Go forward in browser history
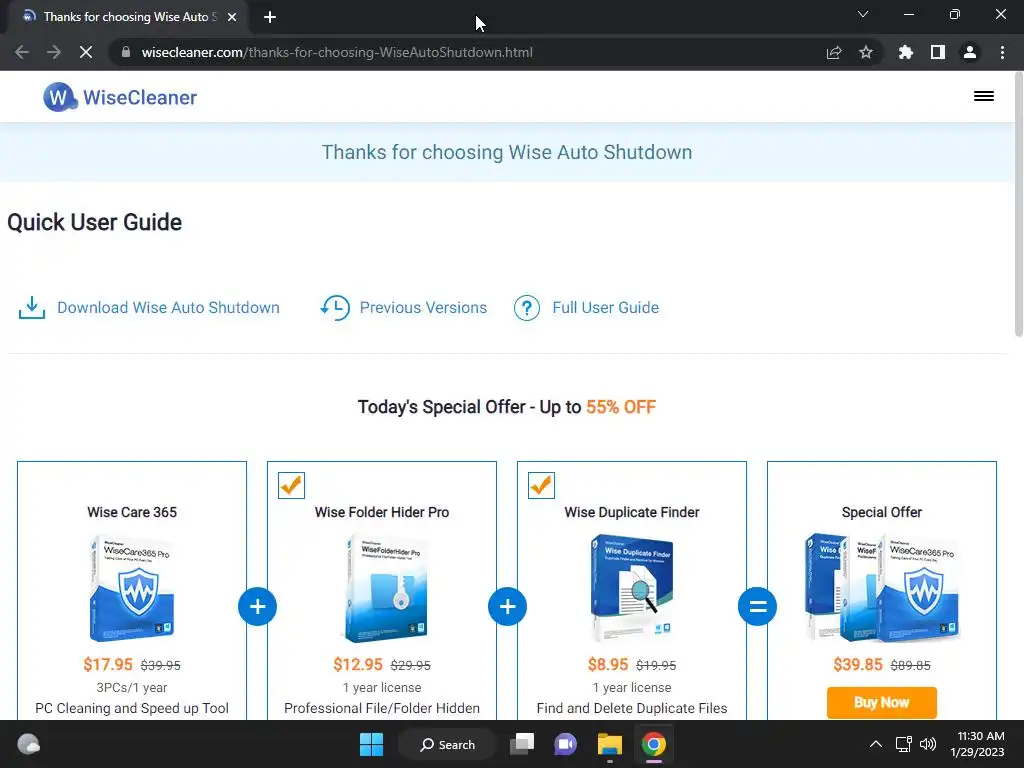Screen dimensions: 1024x768 pyautogui.click(x=54, y=52)
